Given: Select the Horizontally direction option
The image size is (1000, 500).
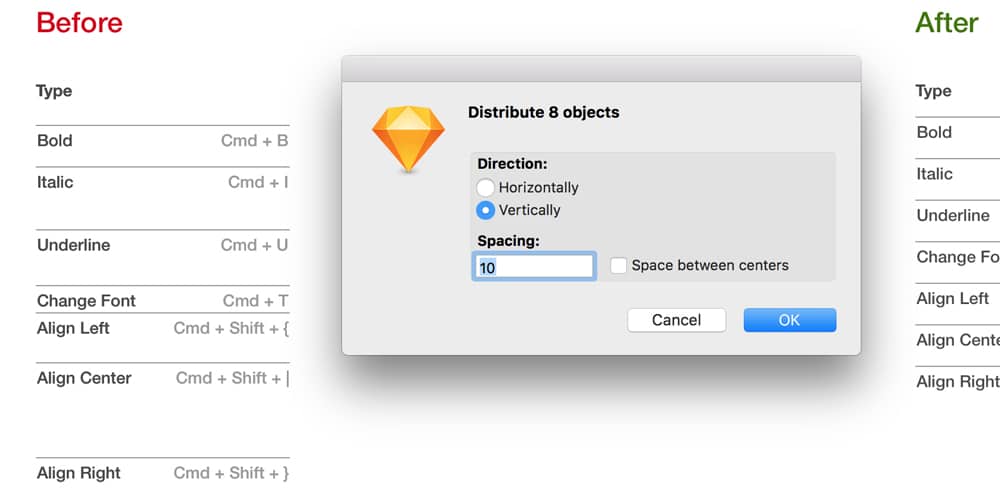Looking at the screenshot, I should coord(486,187).
